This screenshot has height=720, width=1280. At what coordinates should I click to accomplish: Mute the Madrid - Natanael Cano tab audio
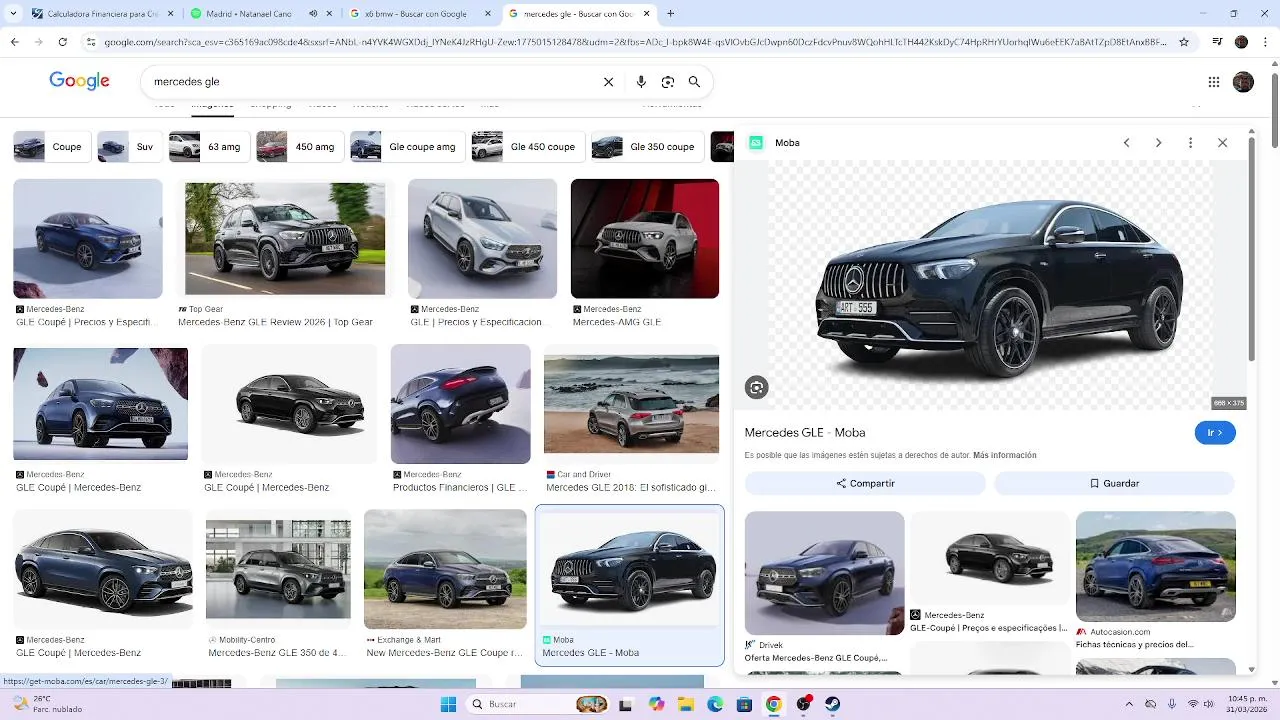click(314, 14)
